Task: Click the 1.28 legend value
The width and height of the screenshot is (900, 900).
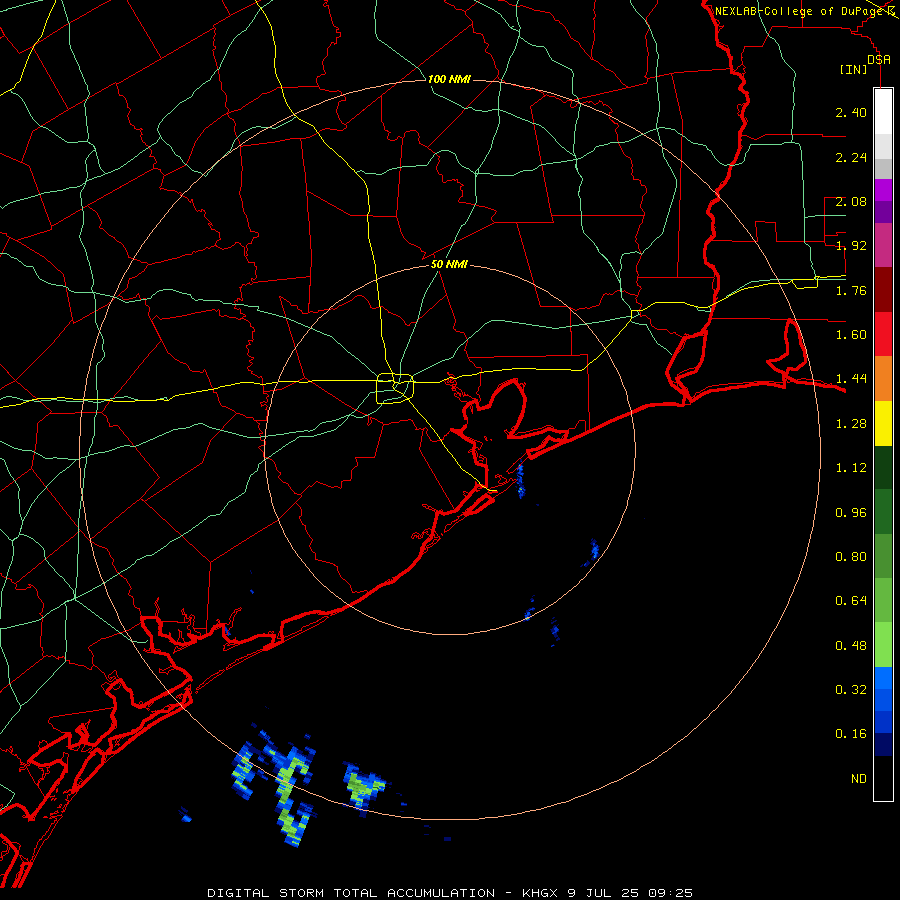Action: tap(851, 424)
